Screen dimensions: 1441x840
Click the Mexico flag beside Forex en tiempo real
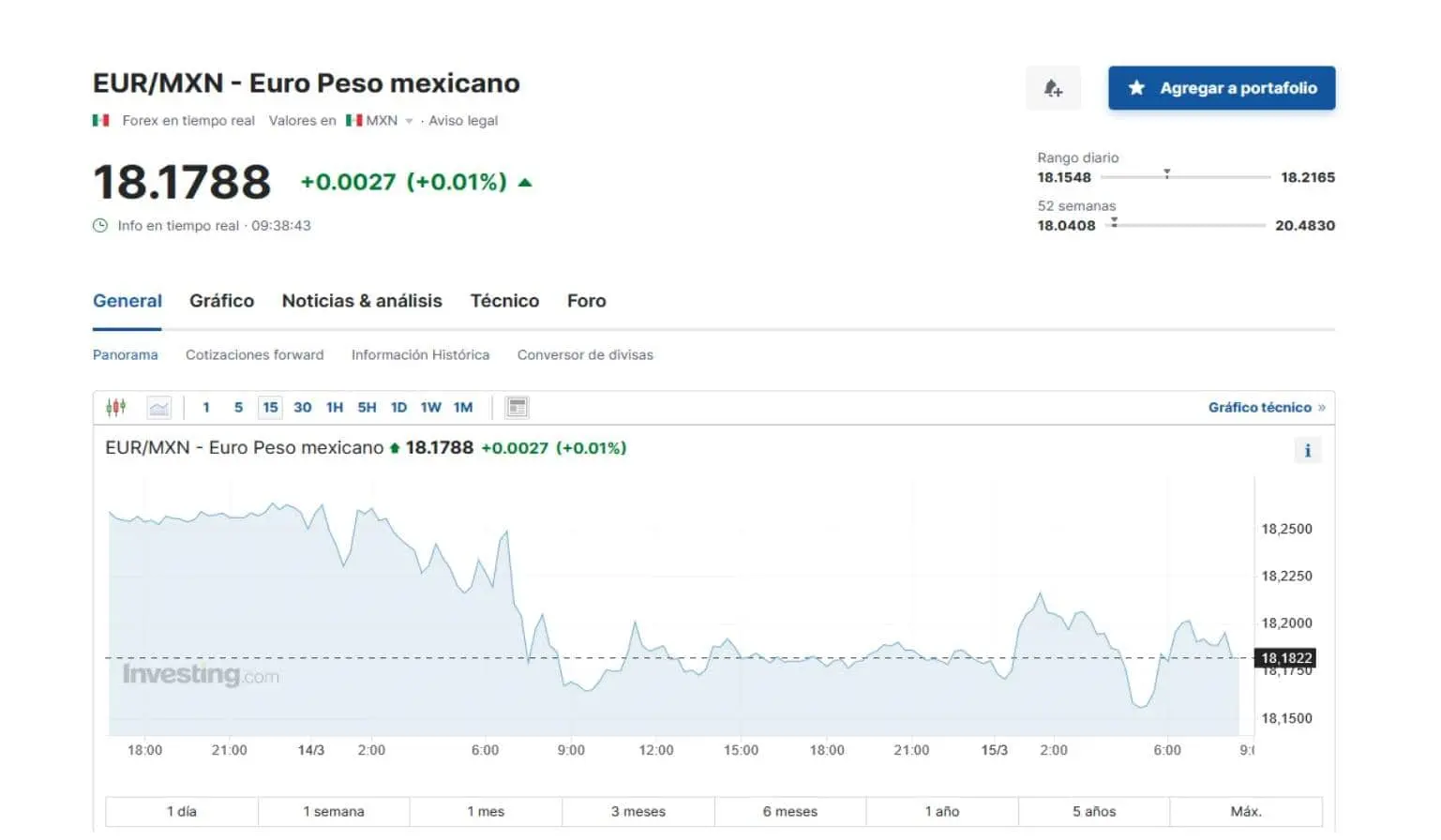[x=101, y=120]
